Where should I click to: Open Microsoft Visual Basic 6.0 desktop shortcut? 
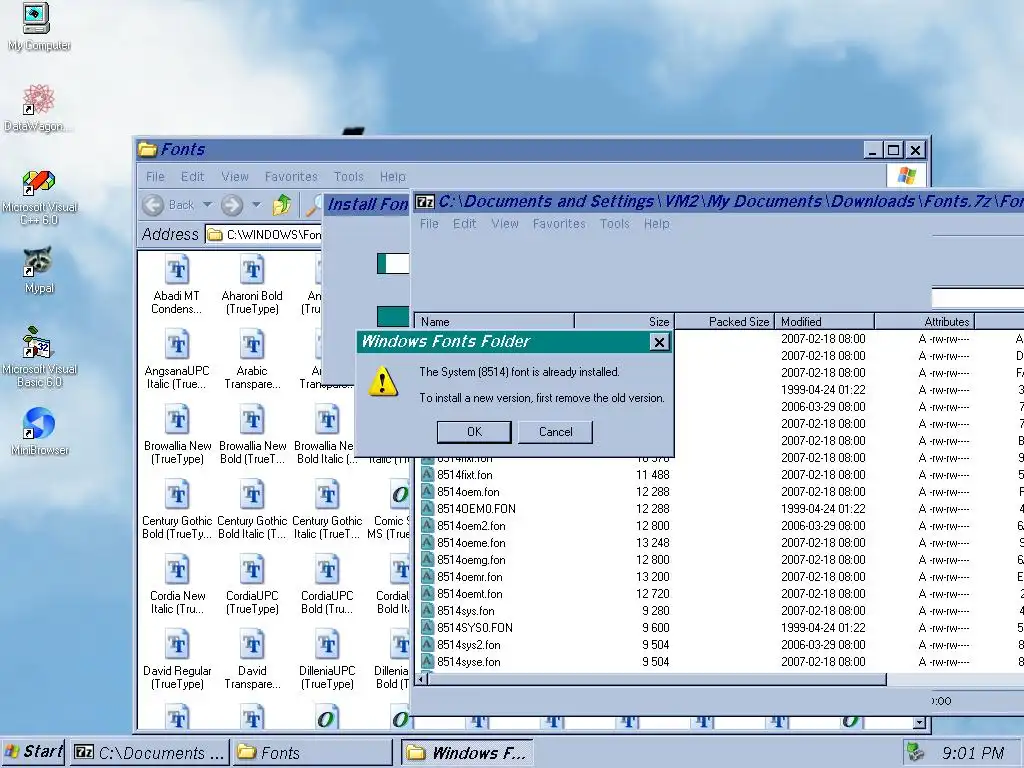[x=39, y=358]
